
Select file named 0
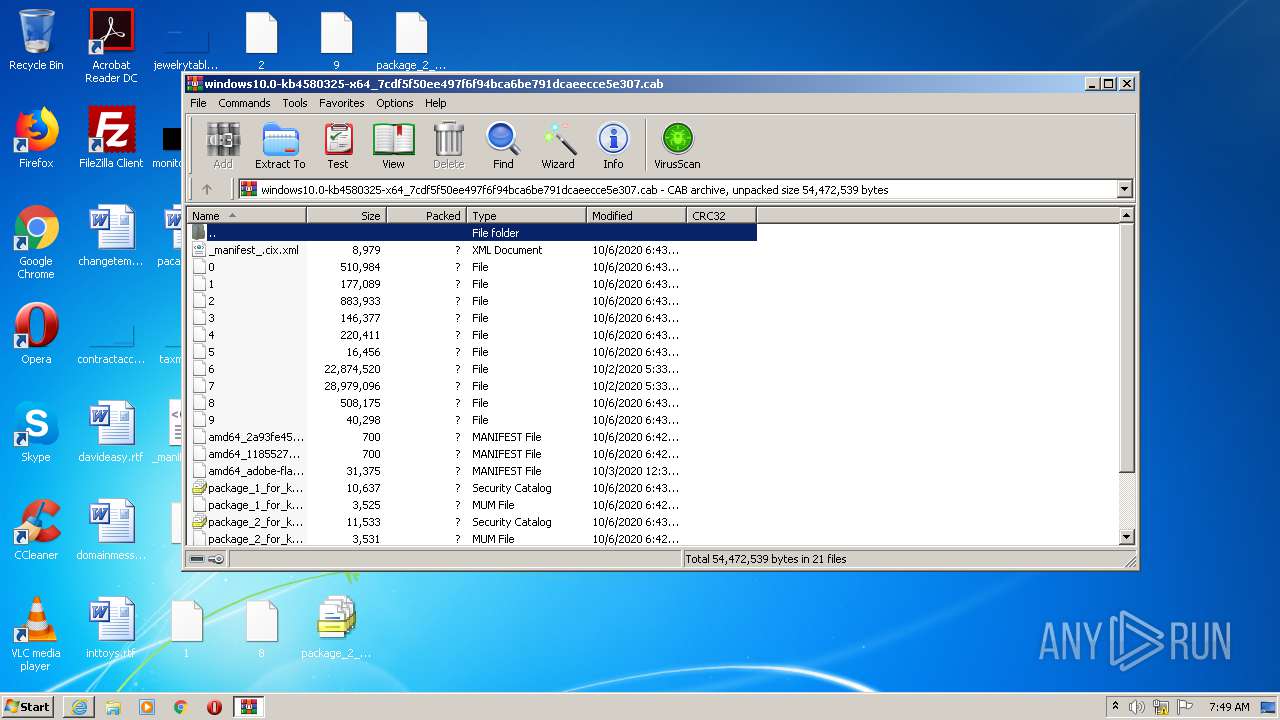click(x=472, y=267)
